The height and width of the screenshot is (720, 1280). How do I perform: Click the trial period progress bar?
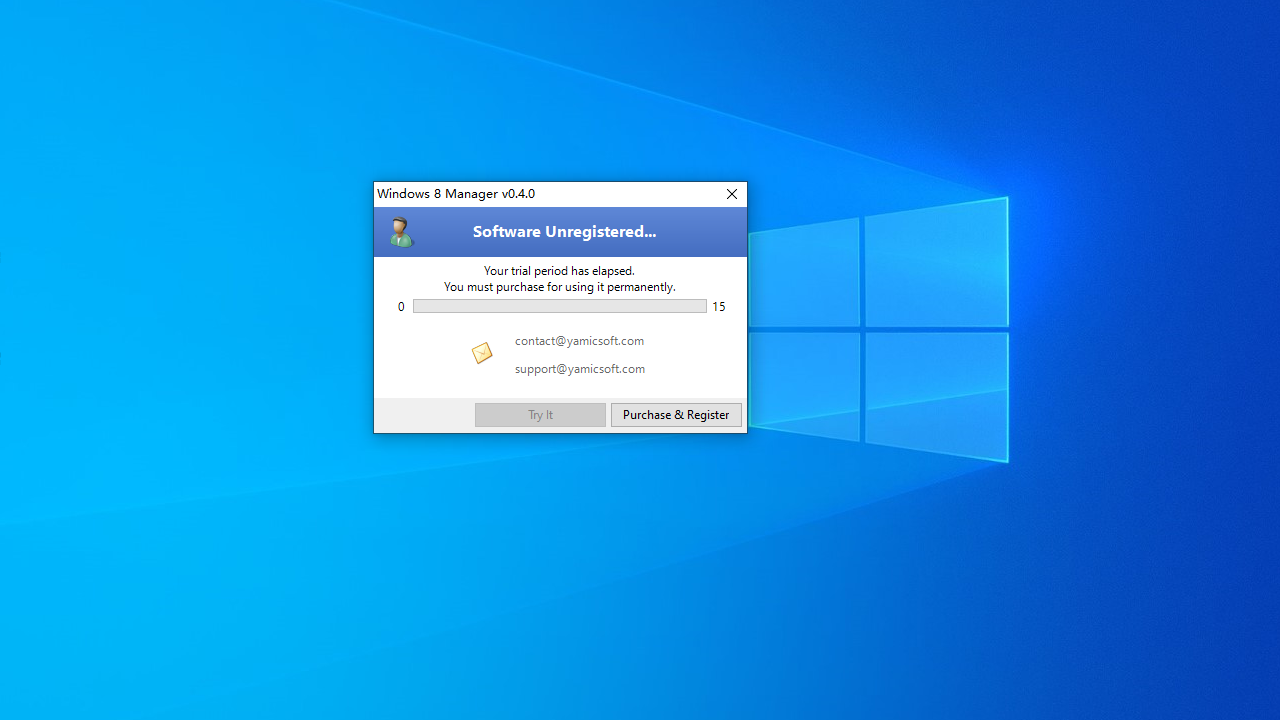559,307
